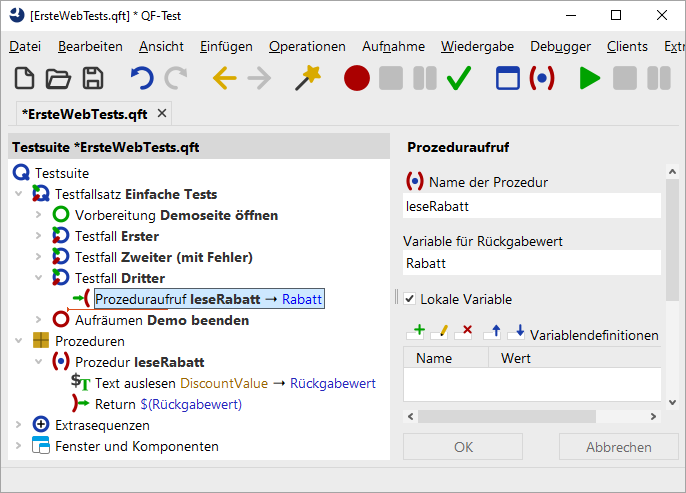Image resolution: width=686 pixels, height=493 pixels.
Task: Click the blue window components icon
Action: point(508,78)
